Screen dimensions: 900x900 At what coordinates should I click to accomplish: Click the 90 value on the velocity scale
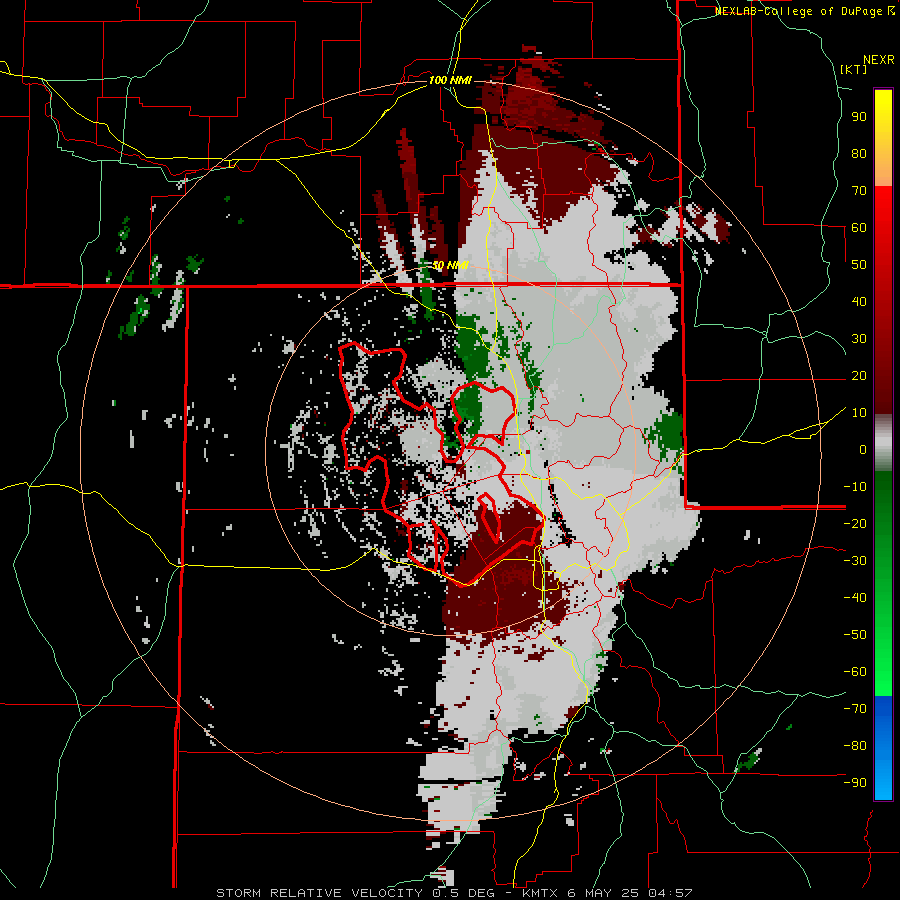[x=859, y=117]
